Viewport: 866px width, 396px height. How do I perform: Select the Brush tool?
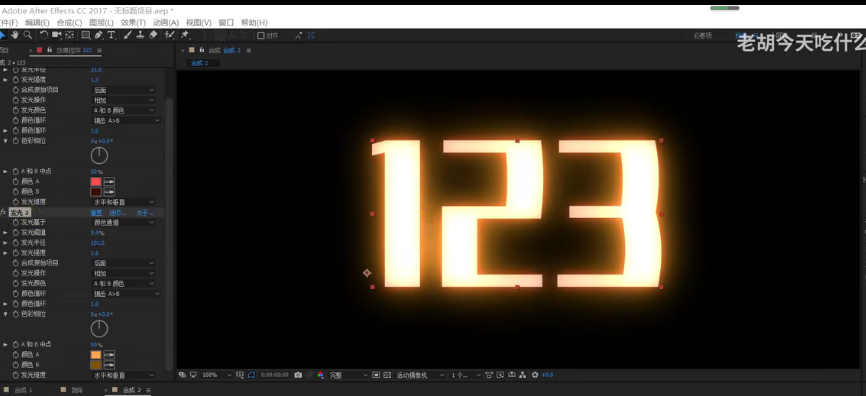[128, 35]
